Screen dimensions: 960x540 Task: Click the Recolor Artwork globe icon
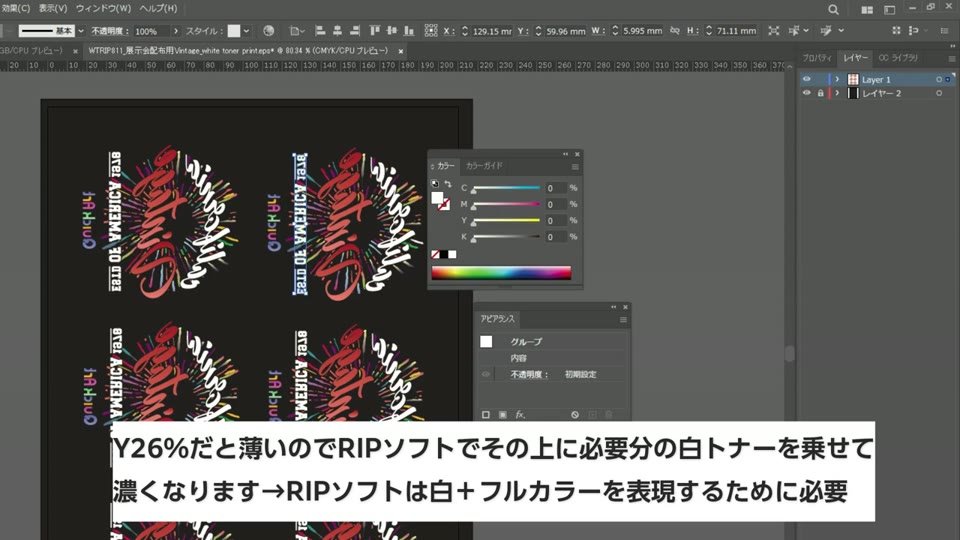coord(268,31)
